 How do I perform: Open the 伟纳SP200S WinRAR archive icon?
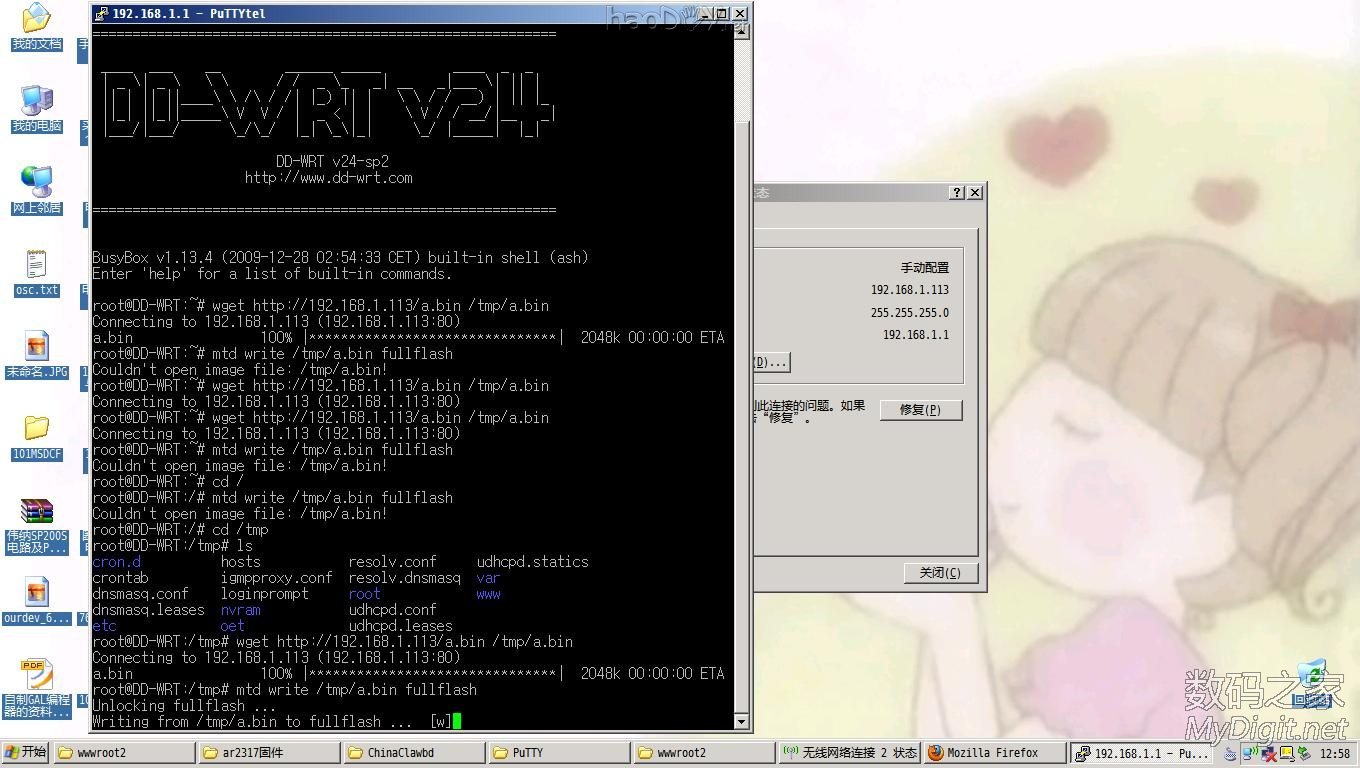[x=36, y=513]
